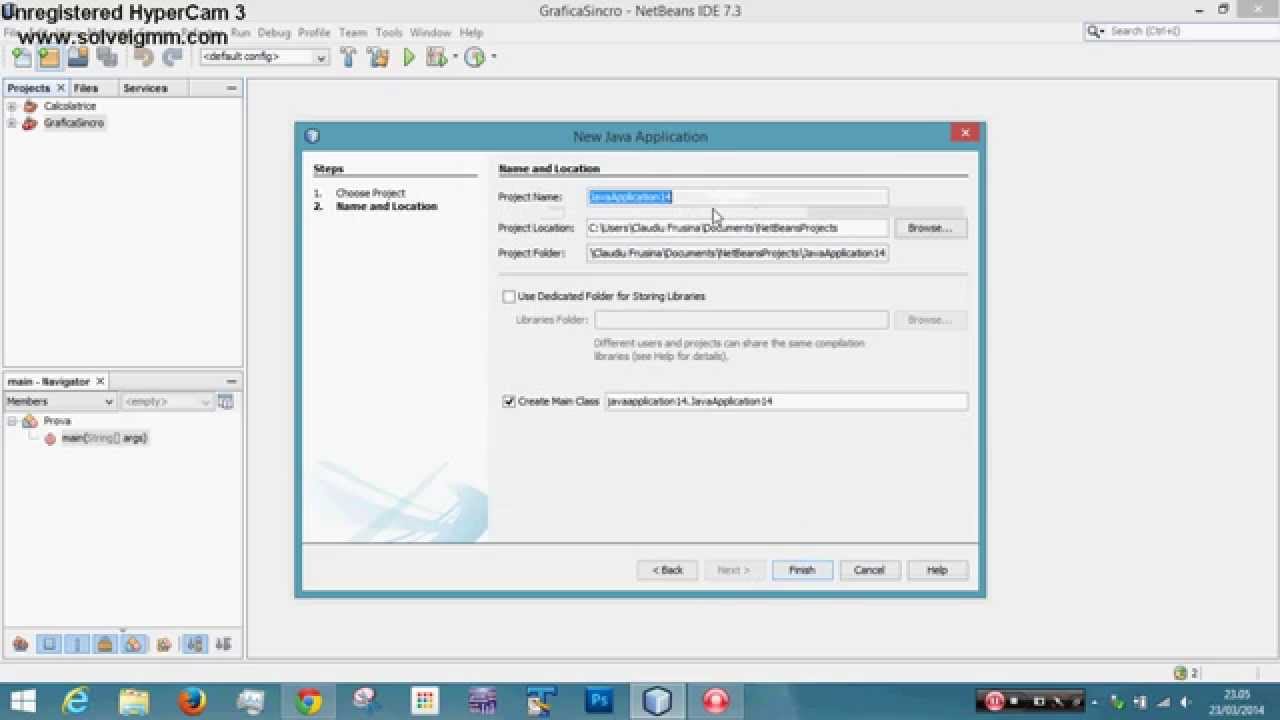Minimize the Projects panel
This screenshot has height=720, width=1280.
232,88
